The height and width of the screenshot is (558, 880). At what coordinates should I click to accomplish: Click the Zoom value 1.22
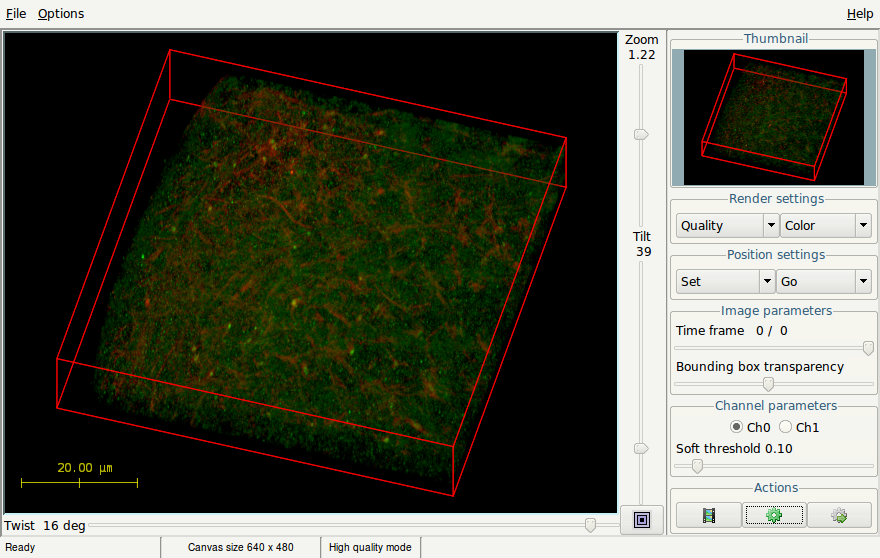(641, 54)
